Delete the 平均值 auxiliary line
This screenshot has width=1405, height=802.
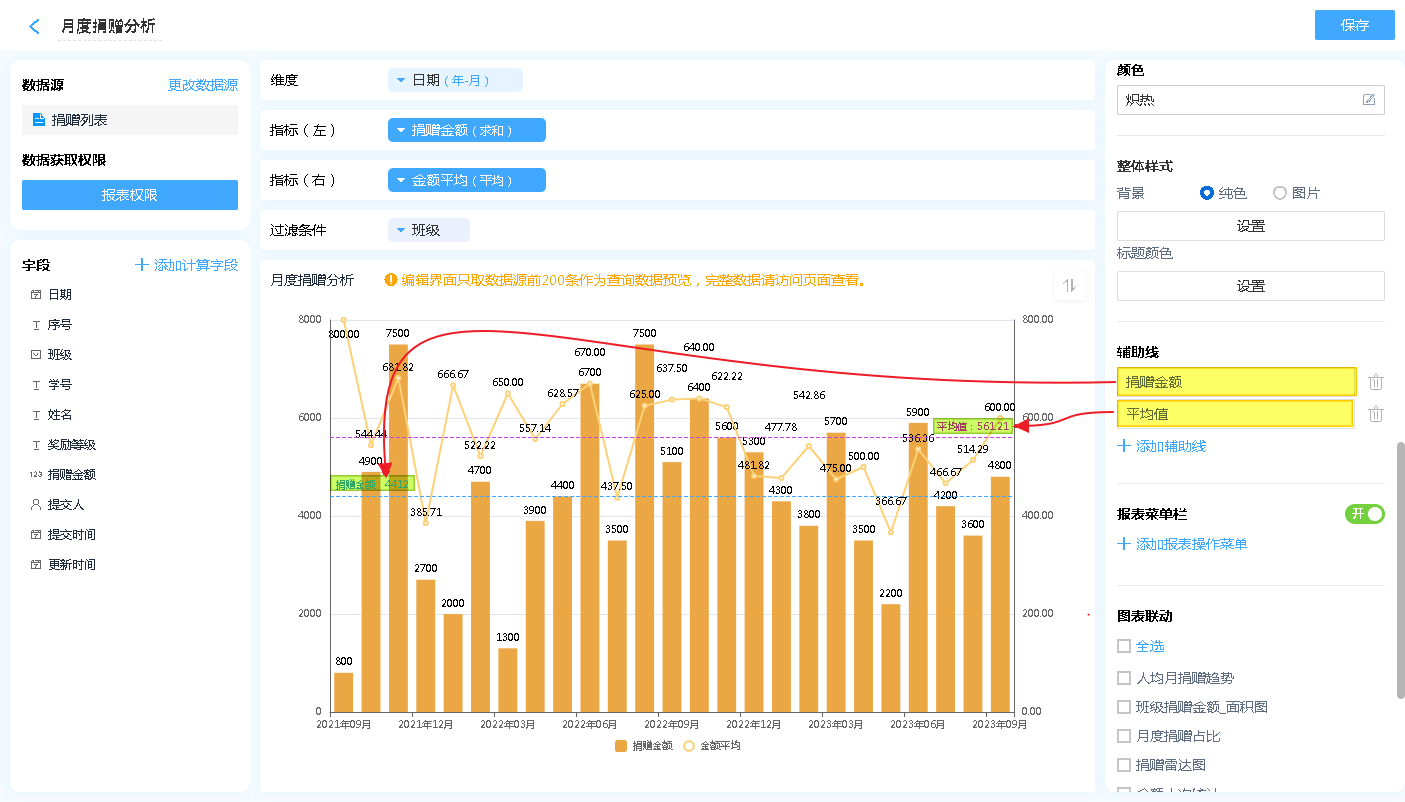(1376, 414)
